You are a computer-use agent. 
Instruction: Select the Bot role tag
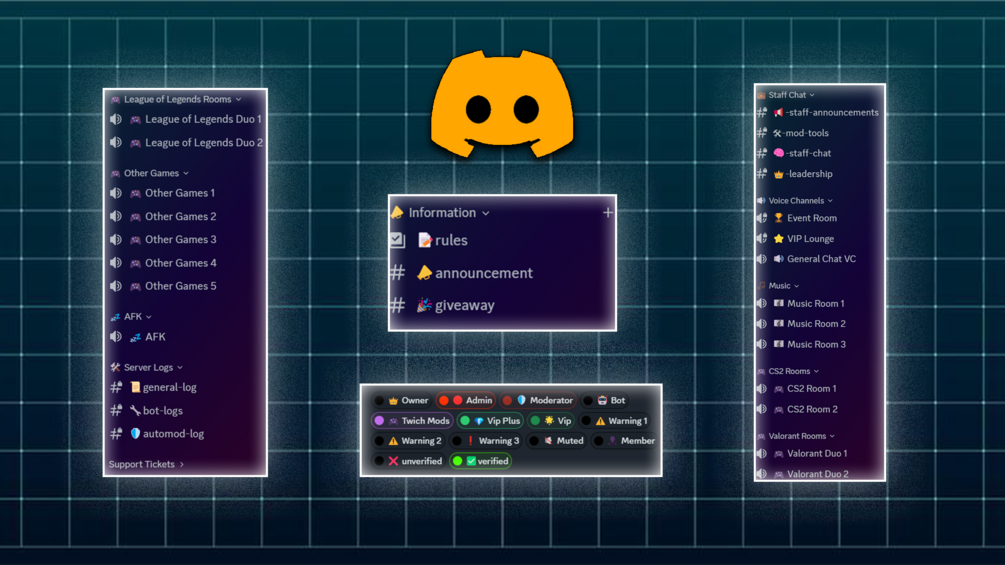point(604,400)
